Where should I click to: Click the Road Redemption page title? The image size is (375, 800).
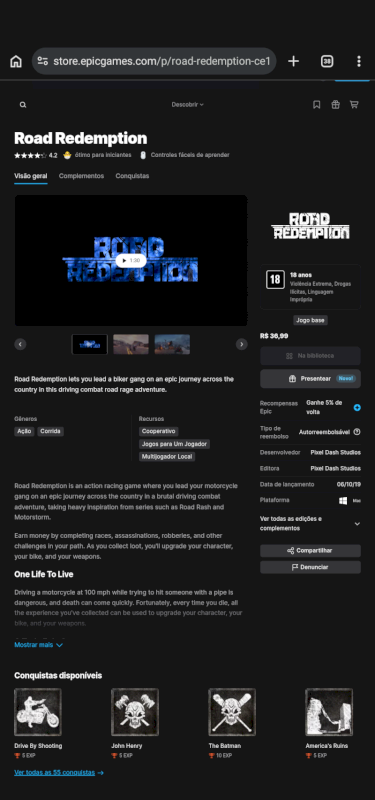pos(81,138)
